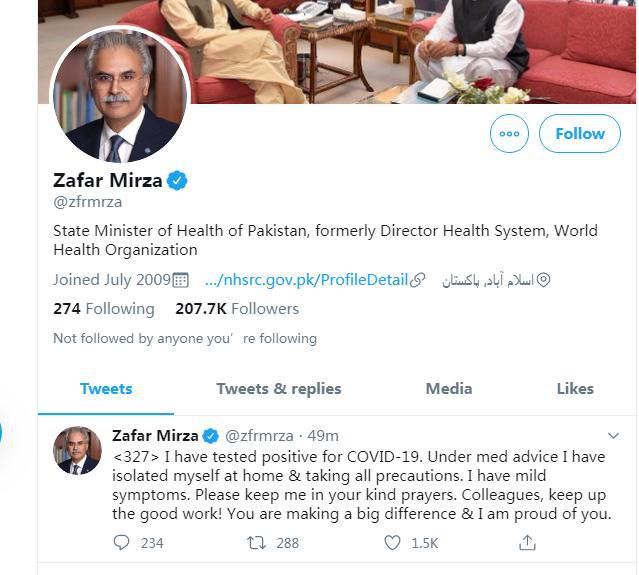Image resolution: width=639 pixels, height=575 pixels.
Task: Click the small avatar beside the tweet
Action: click(x=77, y=451)
